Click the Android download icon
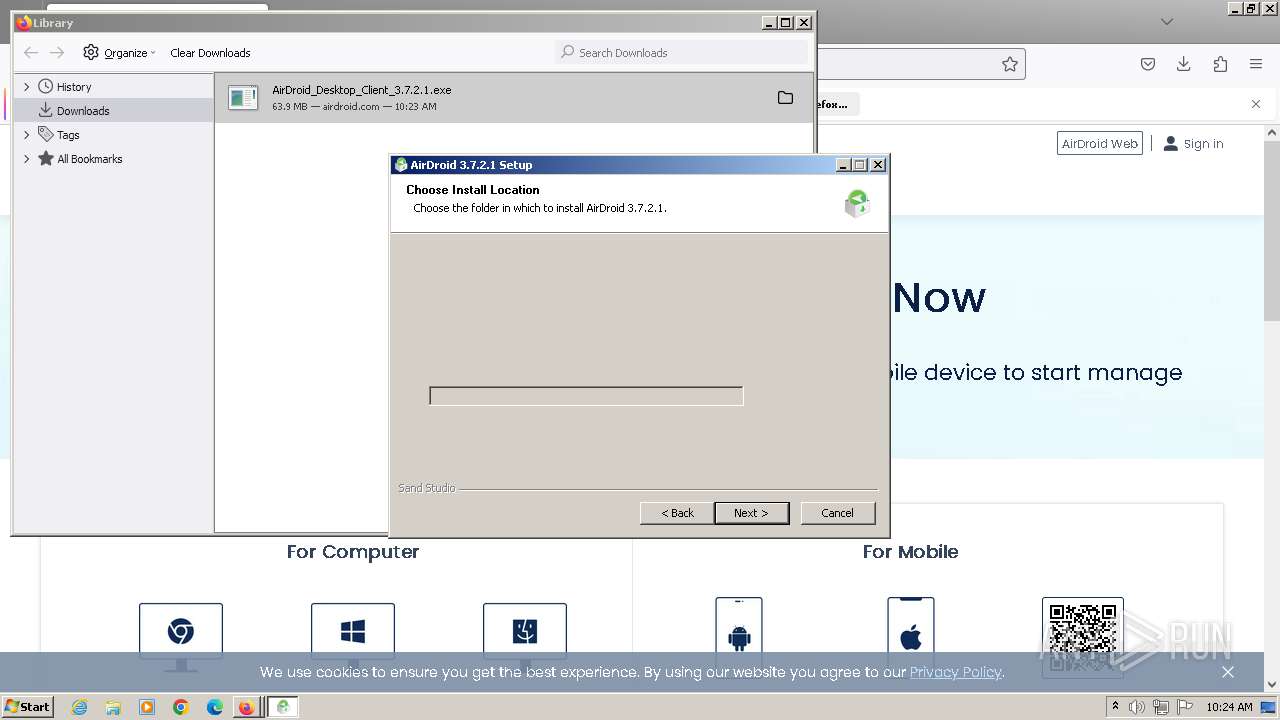The width and height of the screenshot is (1280, 720). [x=739, y=636]
